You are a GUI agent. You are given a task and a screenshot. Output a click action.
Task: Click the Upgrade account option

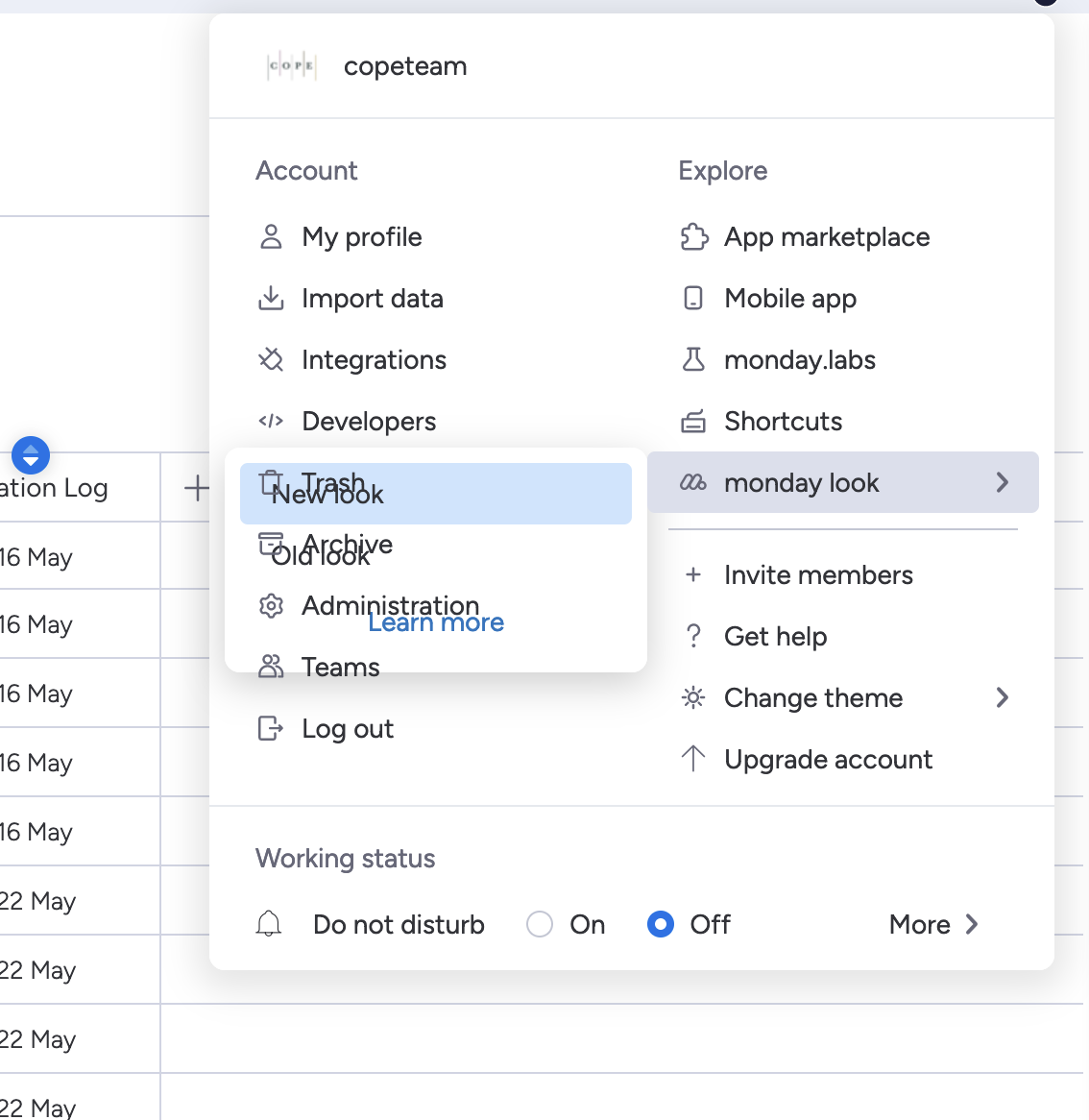tap(828, 760)
